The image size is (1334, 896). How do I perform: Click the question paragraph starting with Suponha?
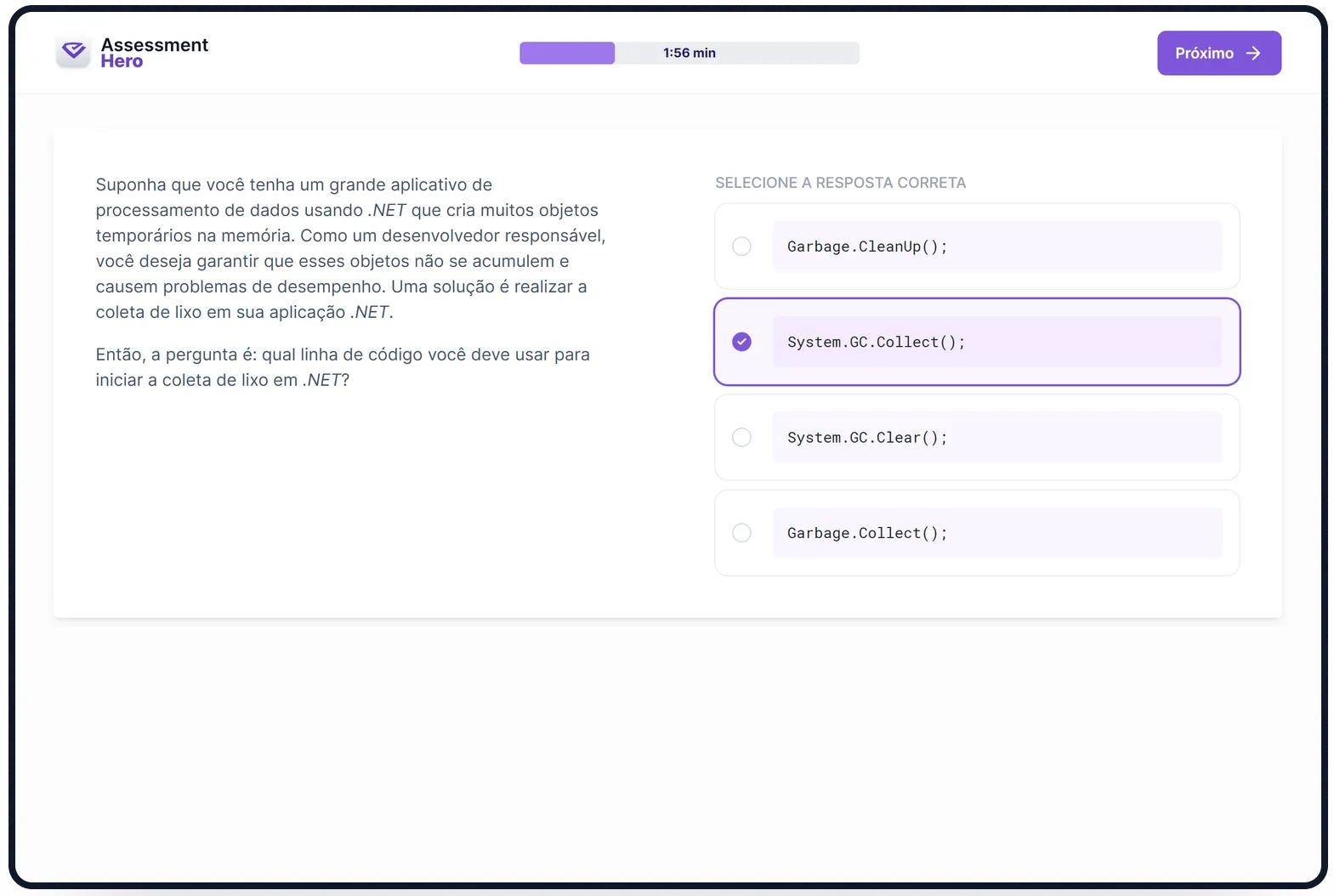pyautogui.click(x=350, y=248)
